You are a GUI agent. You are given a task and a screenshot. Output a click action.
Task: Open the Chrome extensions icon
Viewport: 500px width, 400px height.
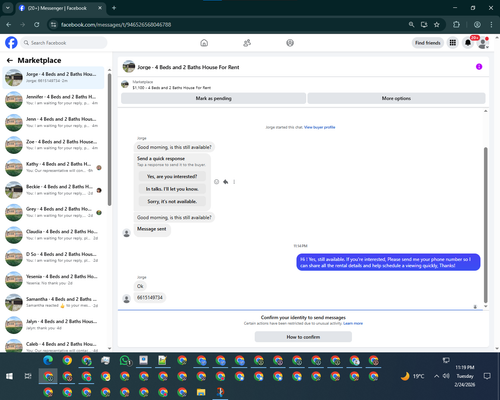click(456, 25)
